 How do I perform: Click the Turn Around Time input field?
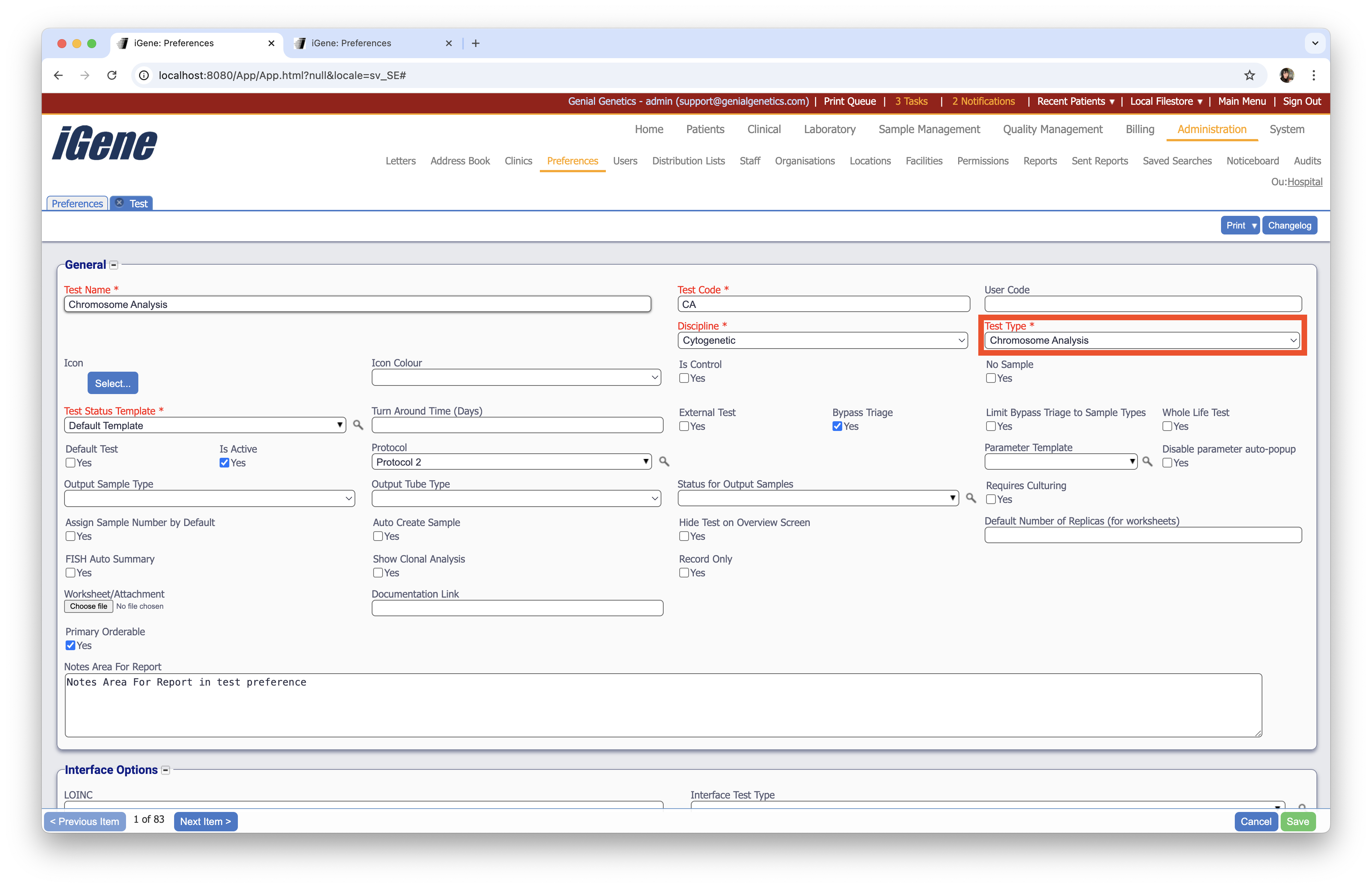click(x=517, y=425)
